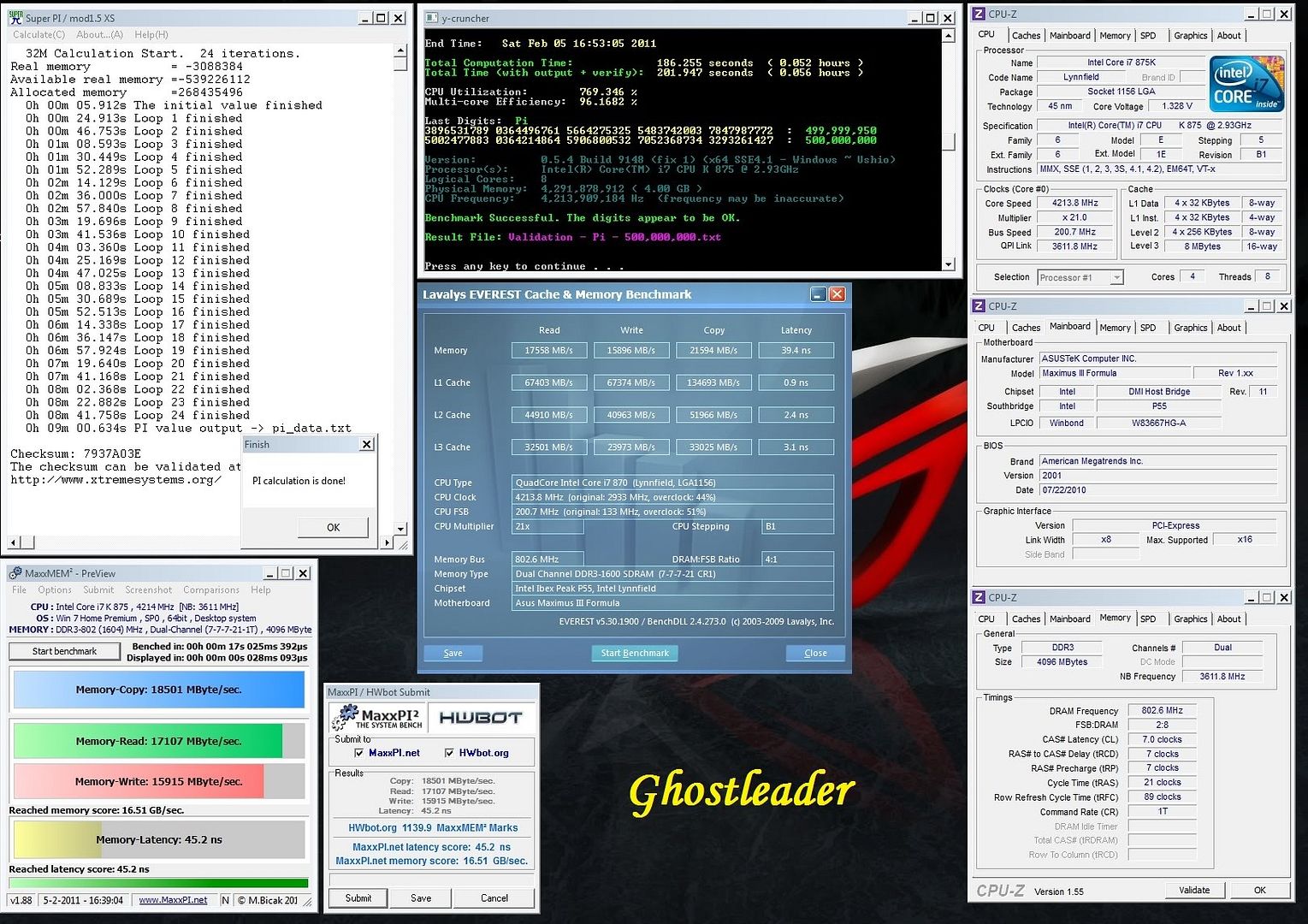The image size is (1308, 924).
Task: Minimize the EVEREST benchmark window
Action: [818, 294]
